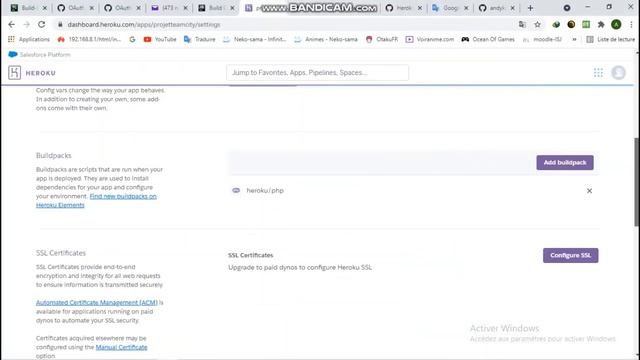
Task: Select the heroku/php buildpack name
Action: point(265,191)
